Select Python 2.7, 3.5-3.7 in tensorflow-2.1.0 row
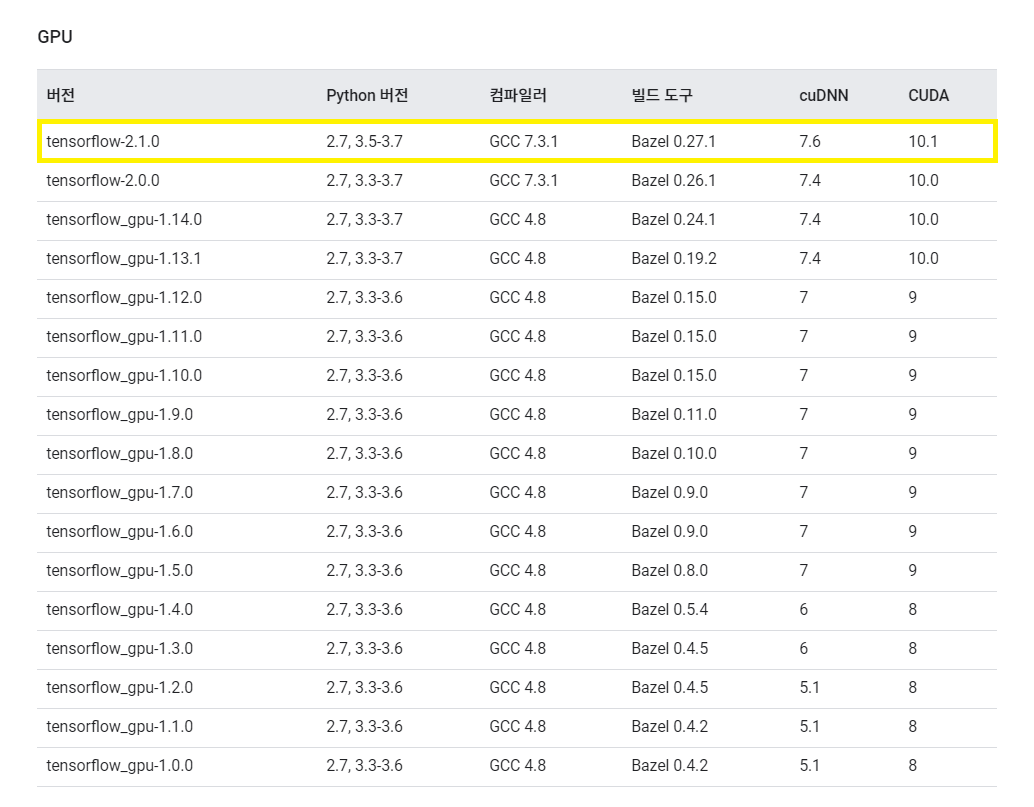Image resolution: width=1034 pixels, height=807 pixels. pyautogui.click(x=365, y=141)
